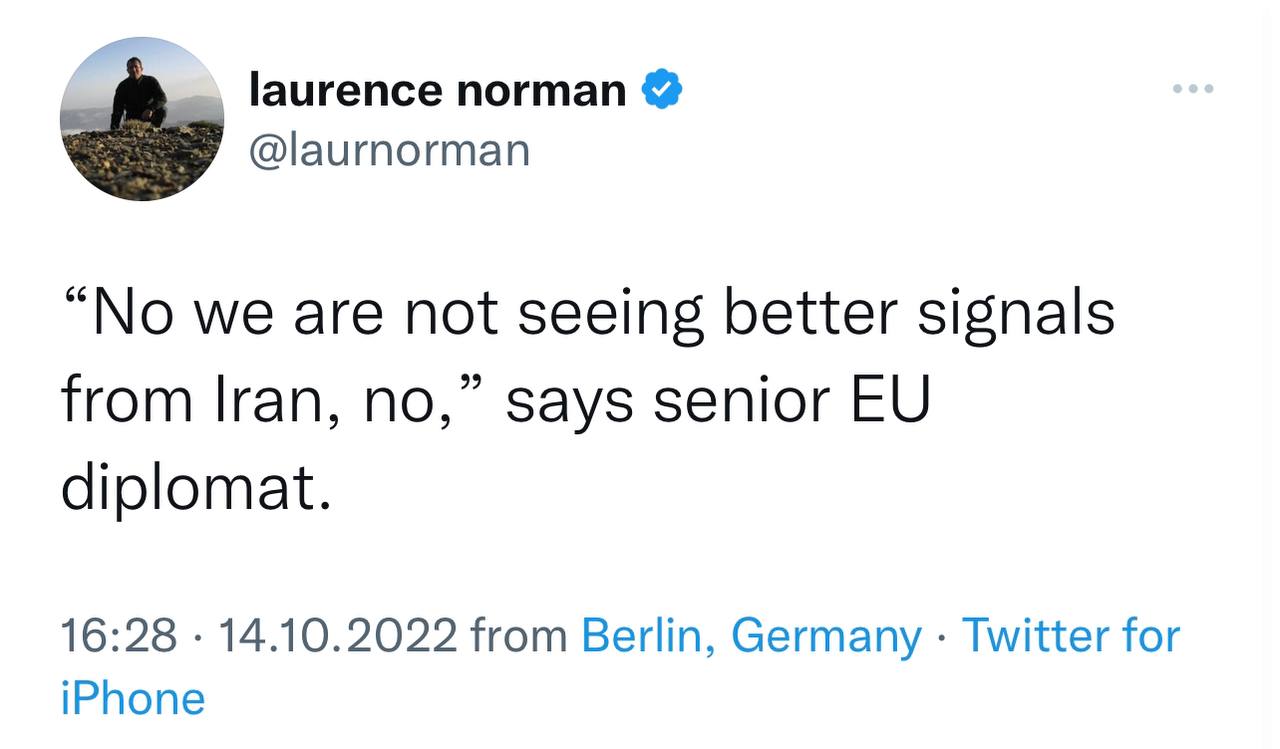Screen dimensions: 1280x749
Task: Open the three-dot more options menu
Action: [1193, 90]
